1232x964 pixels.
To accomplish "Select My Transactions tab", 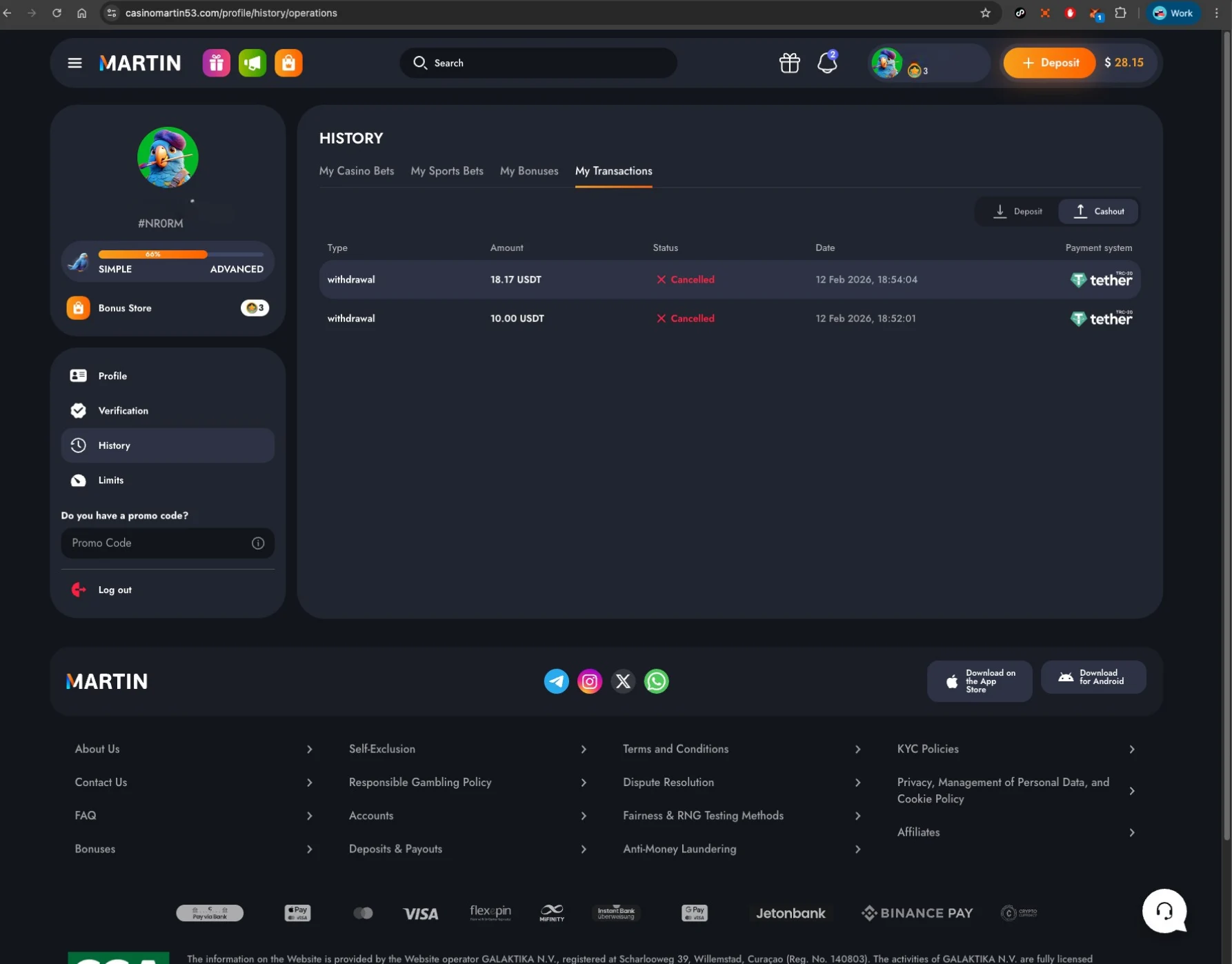I will tap(614, 171).
